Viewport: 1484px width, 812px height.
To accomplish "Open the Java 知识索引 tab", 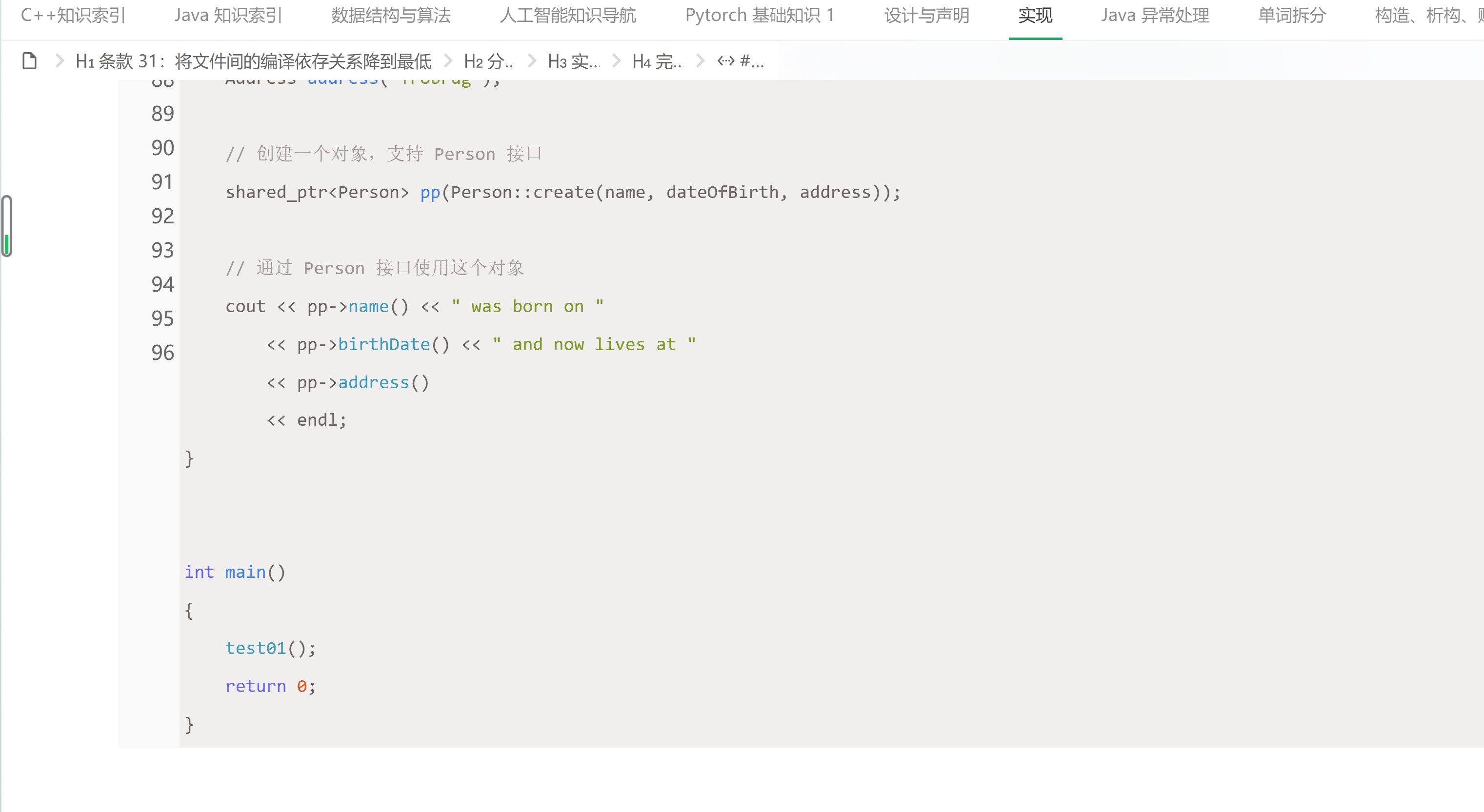I will 228,16.
